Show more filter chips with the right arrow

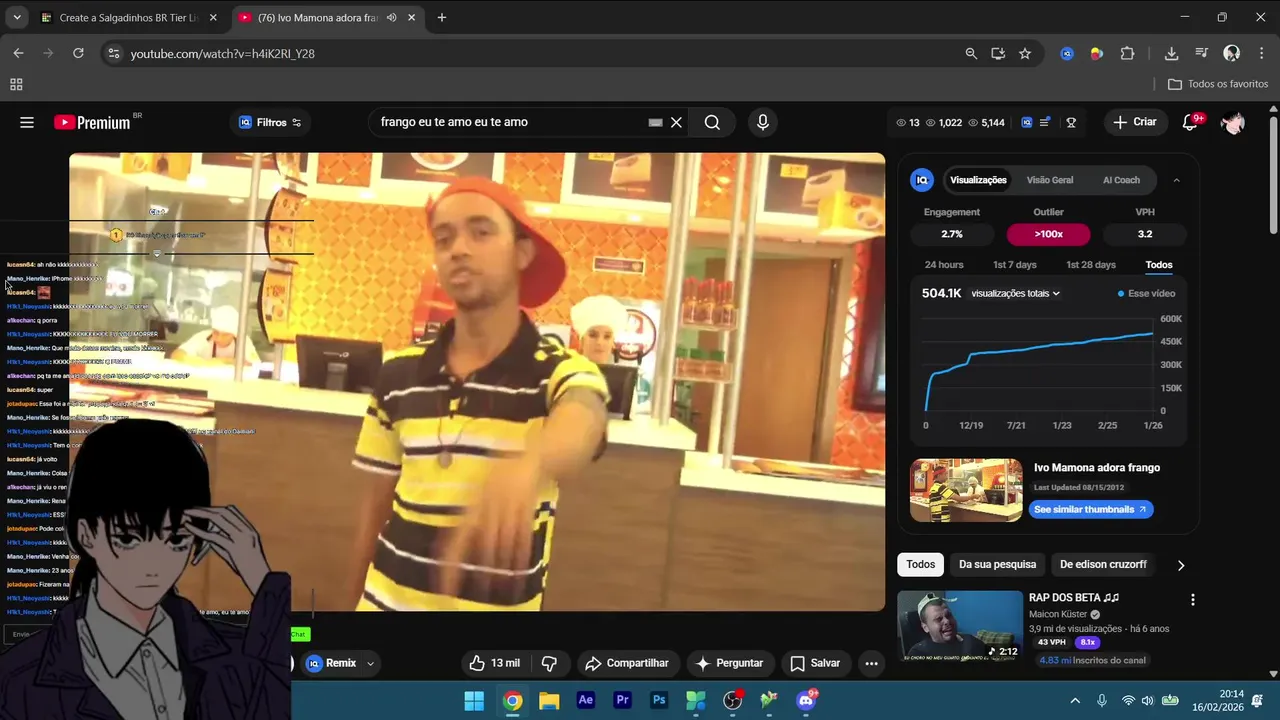point(1181,565)
